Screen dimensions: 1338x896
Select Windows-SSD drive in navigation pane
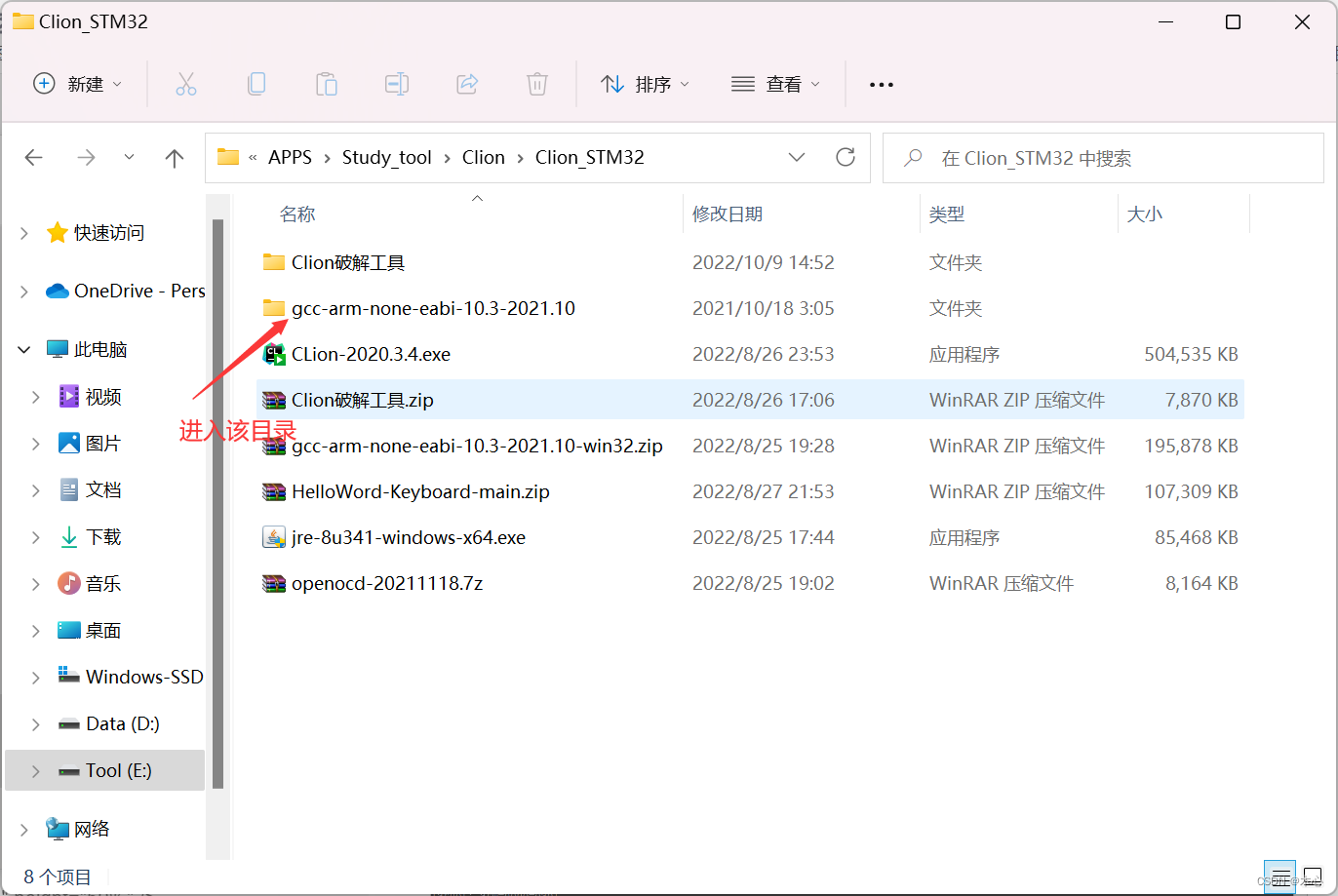tap(131, 677)
